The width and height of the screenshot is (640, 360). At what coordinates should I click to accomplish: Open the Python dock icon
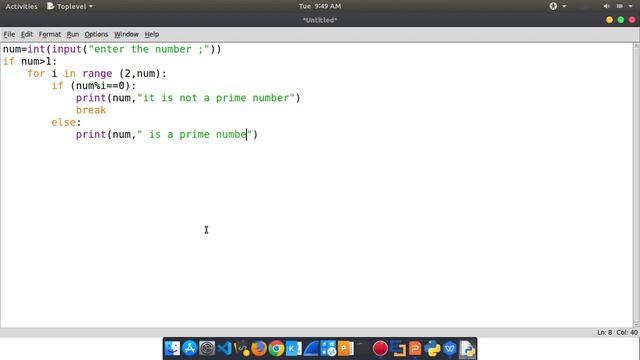click(x=432, y=349)
